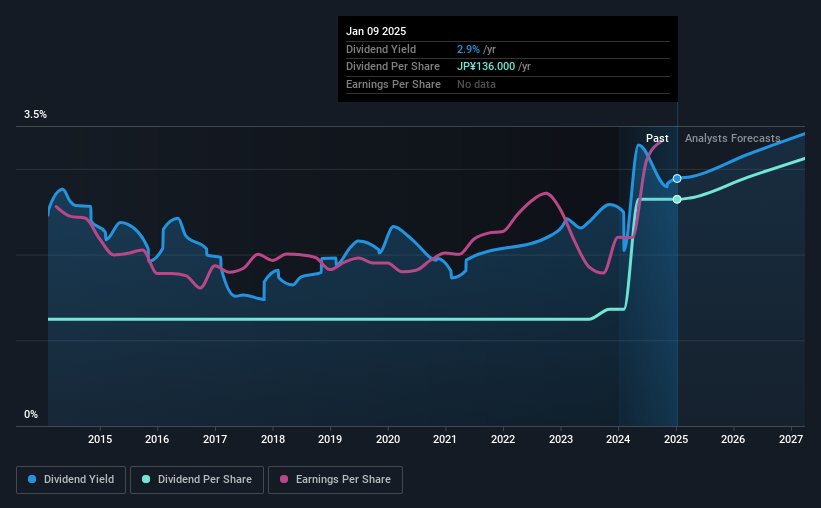Click the 2015 x-axis label
Image resolution: width=821 pixels, height=508 pixels.
click(99, 439)
